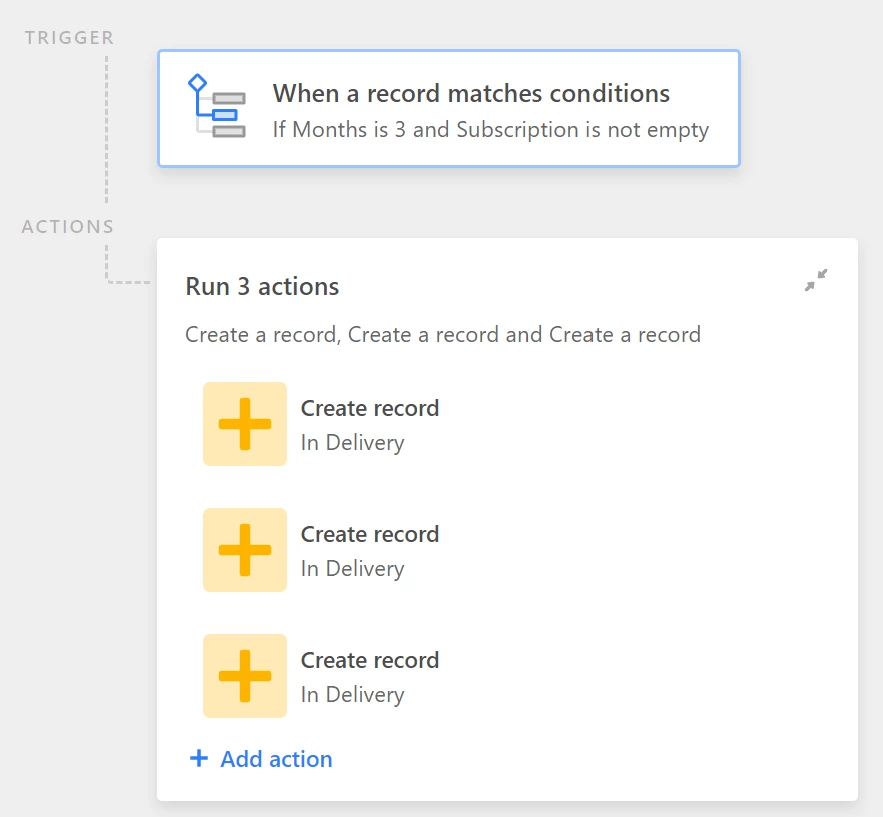Click the first Create record plus icon
The width and height of the screenshot is (883, 817).
tap(245, 424)
